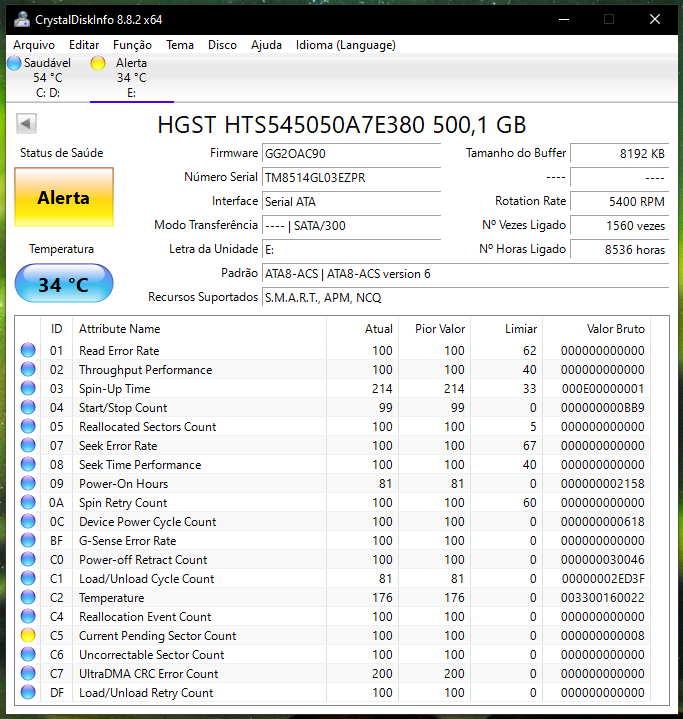Click the rotation rate value 5400 RPM
Screen dimensions: 683x719
click(x=619, y=201)
